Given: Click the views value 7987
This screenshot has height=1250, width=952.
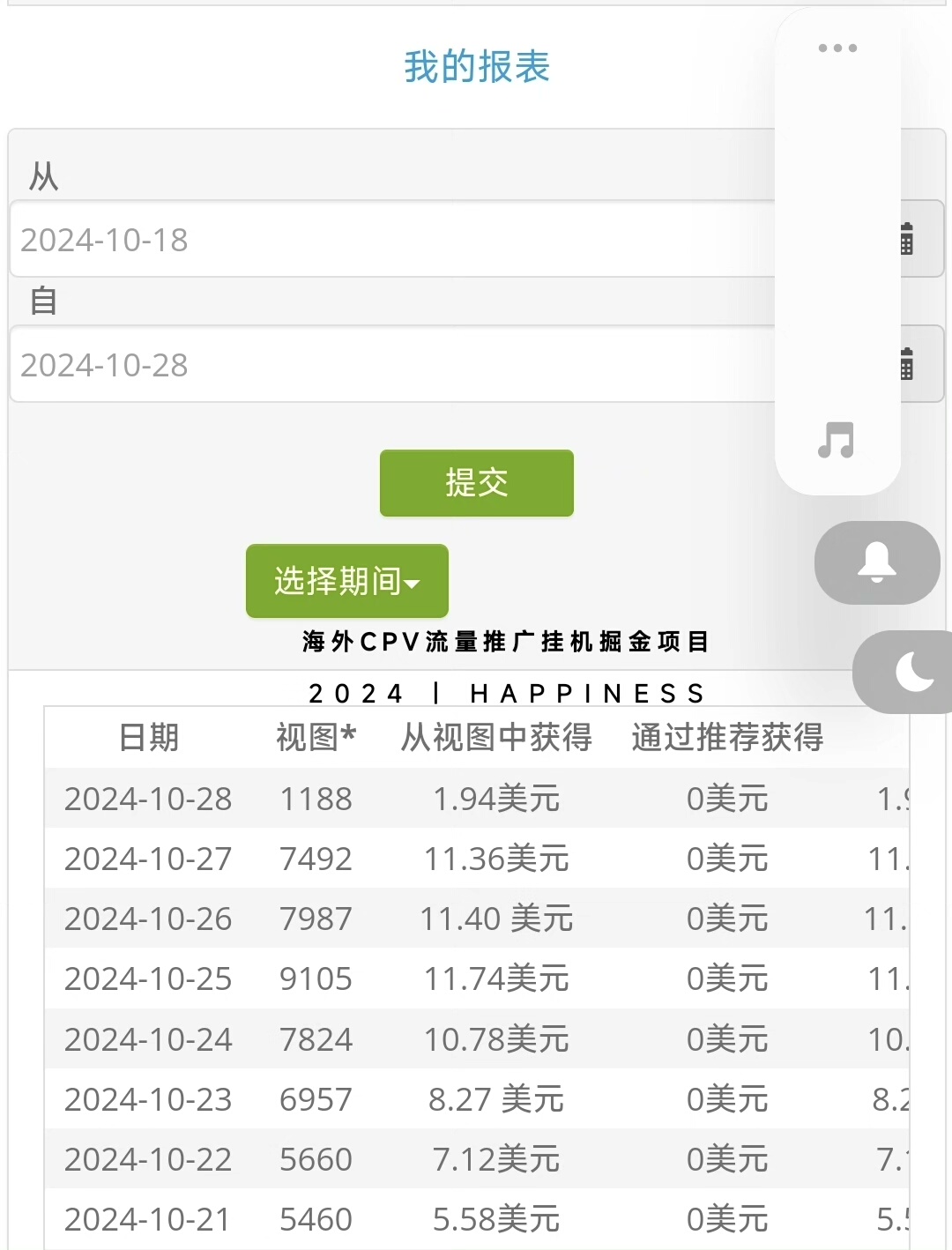Looking at the screenshot, I should click(x=316, y=919).
